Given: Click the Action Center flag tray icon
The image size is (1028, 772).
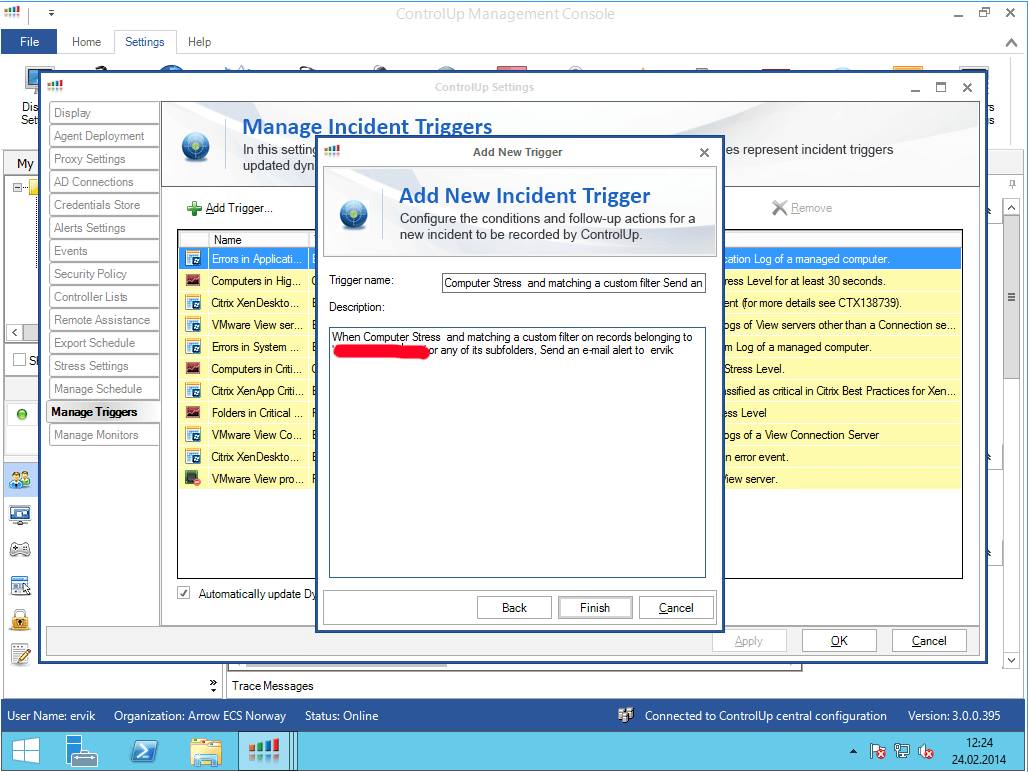Looking at the screenshot, I should pyautogui.click(x=877, y=751).
